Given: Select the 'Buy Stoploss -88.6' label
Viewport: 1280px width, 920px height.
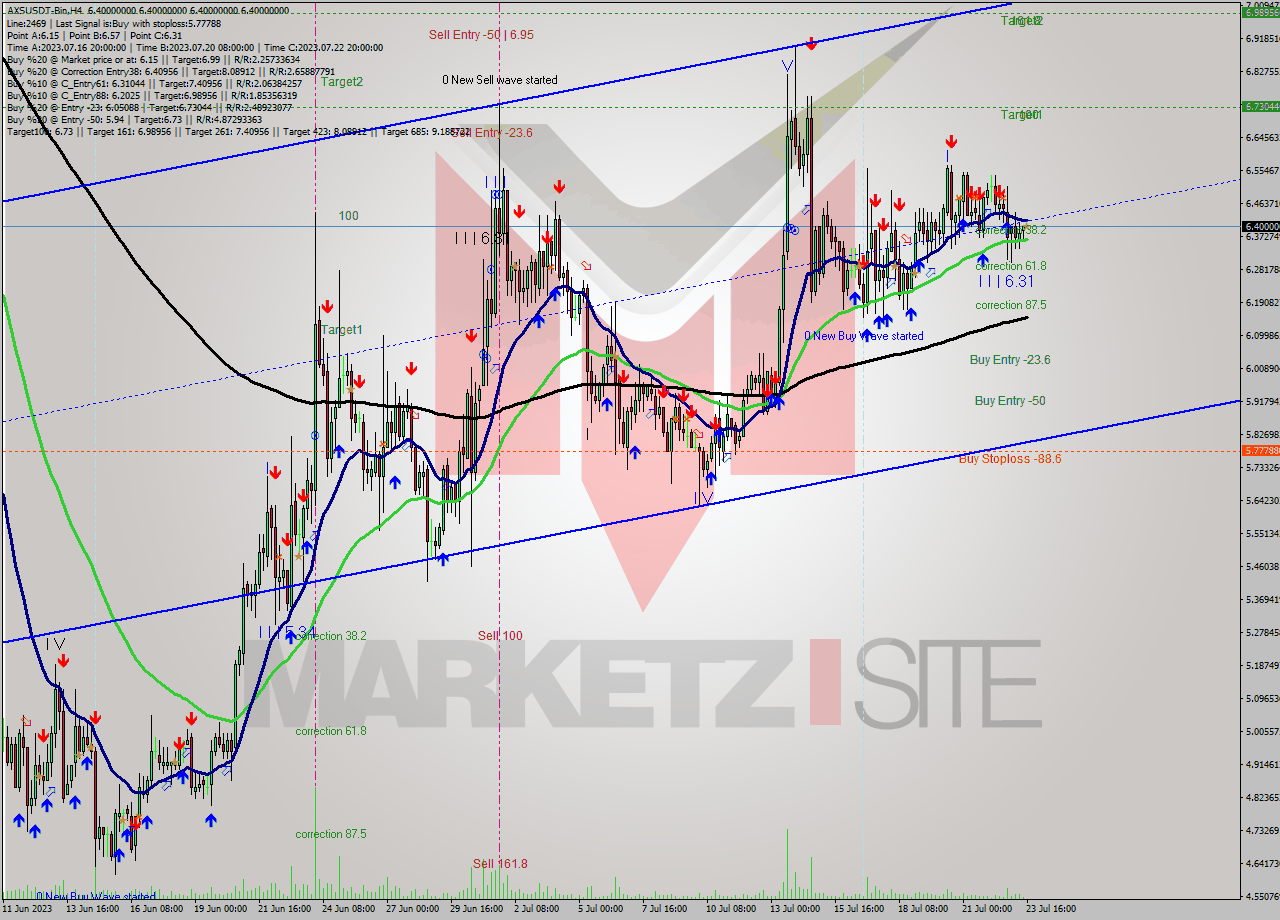Looking at the screenshot, I should (1008, 459).
